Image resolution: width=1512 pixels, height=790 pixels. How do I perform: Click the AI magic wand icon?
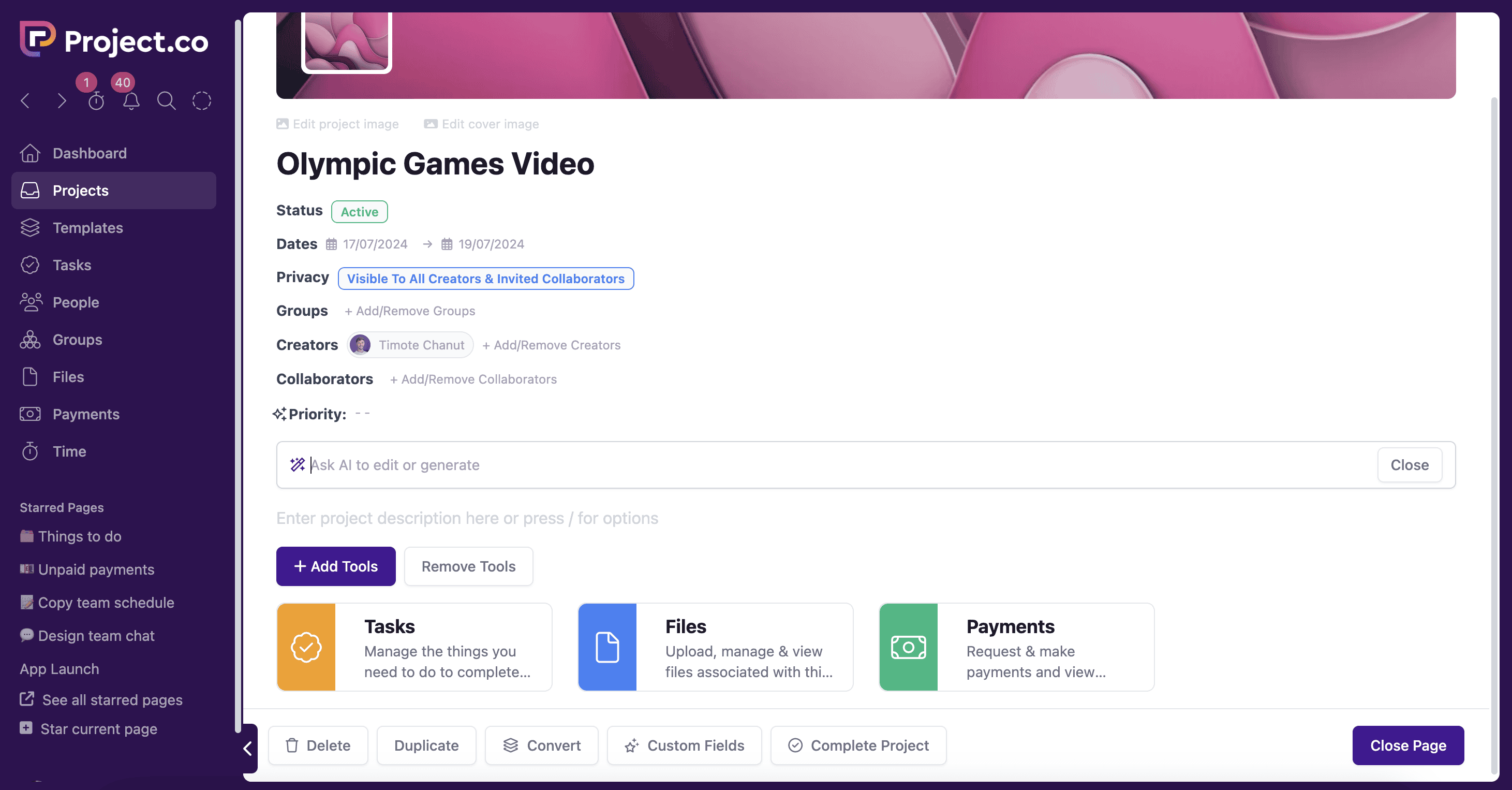click(x=298, y=464)
